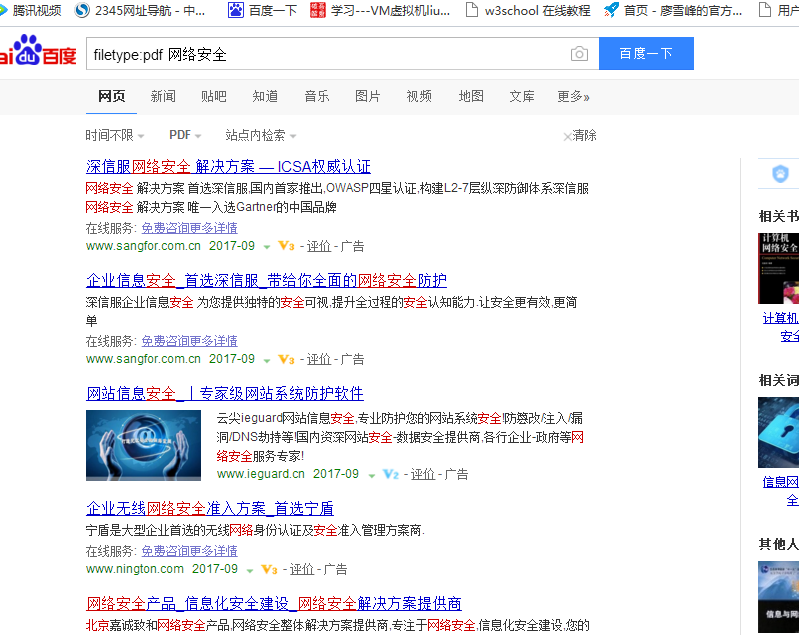Open the 计算机 book title link in sidebar
799x635 pixels.
click(780, 327)
